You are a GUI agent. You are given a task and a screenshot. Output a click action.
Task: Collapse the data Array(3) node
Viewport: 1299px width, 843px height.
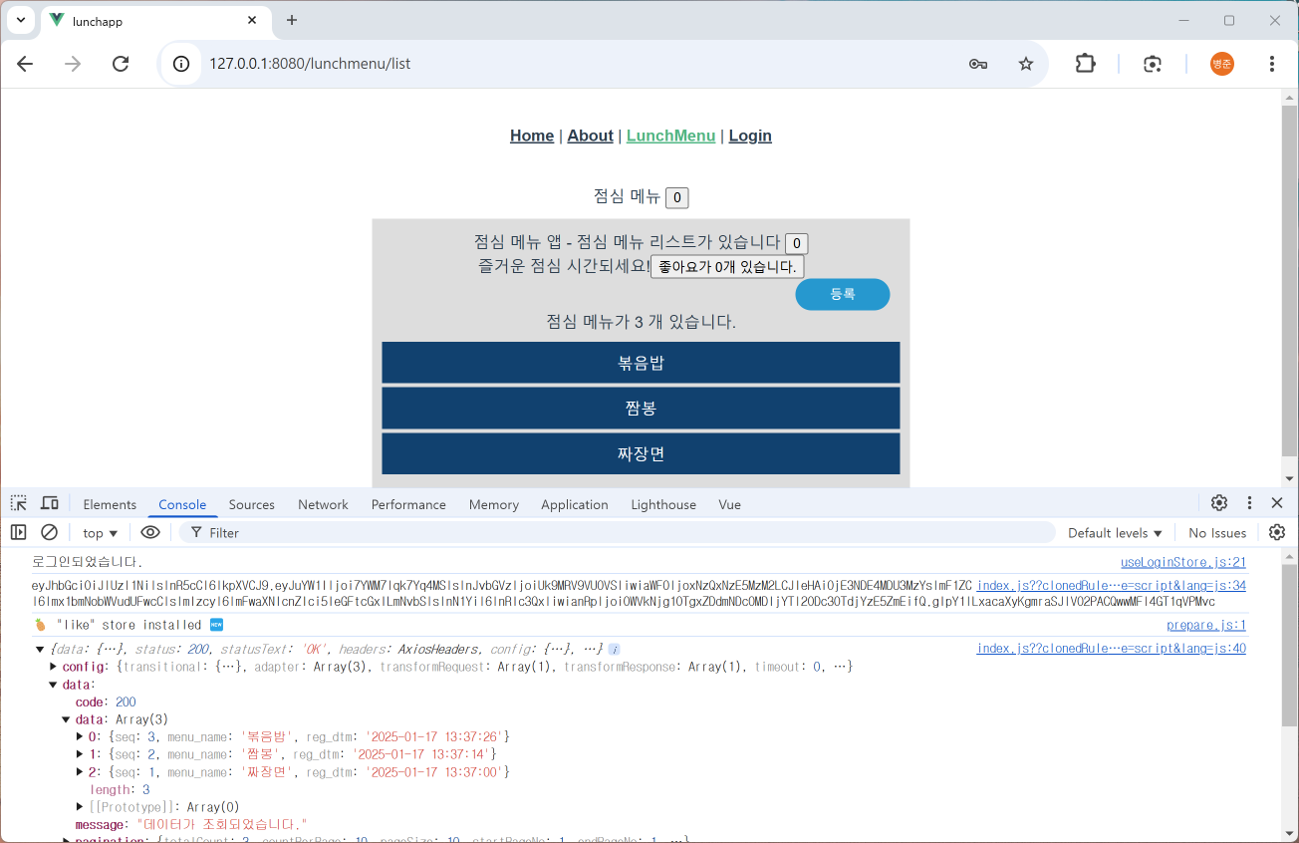point(67,720)
